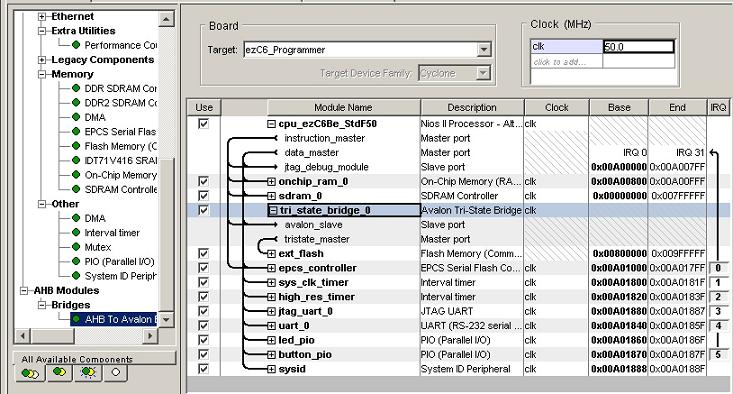733x394 pixels.
Task: Click component tree scroll up arrow
Action: (x=166, y=19)
